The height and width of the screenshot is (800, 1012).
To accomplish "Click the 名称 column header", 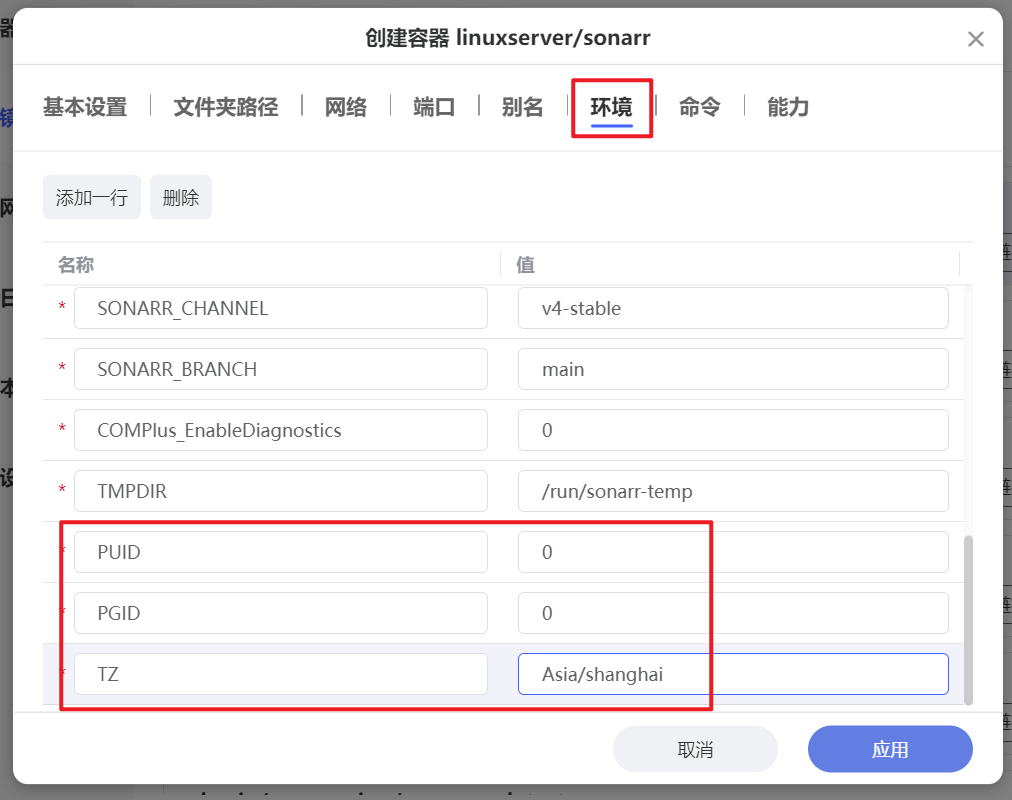I will [76, 265].
